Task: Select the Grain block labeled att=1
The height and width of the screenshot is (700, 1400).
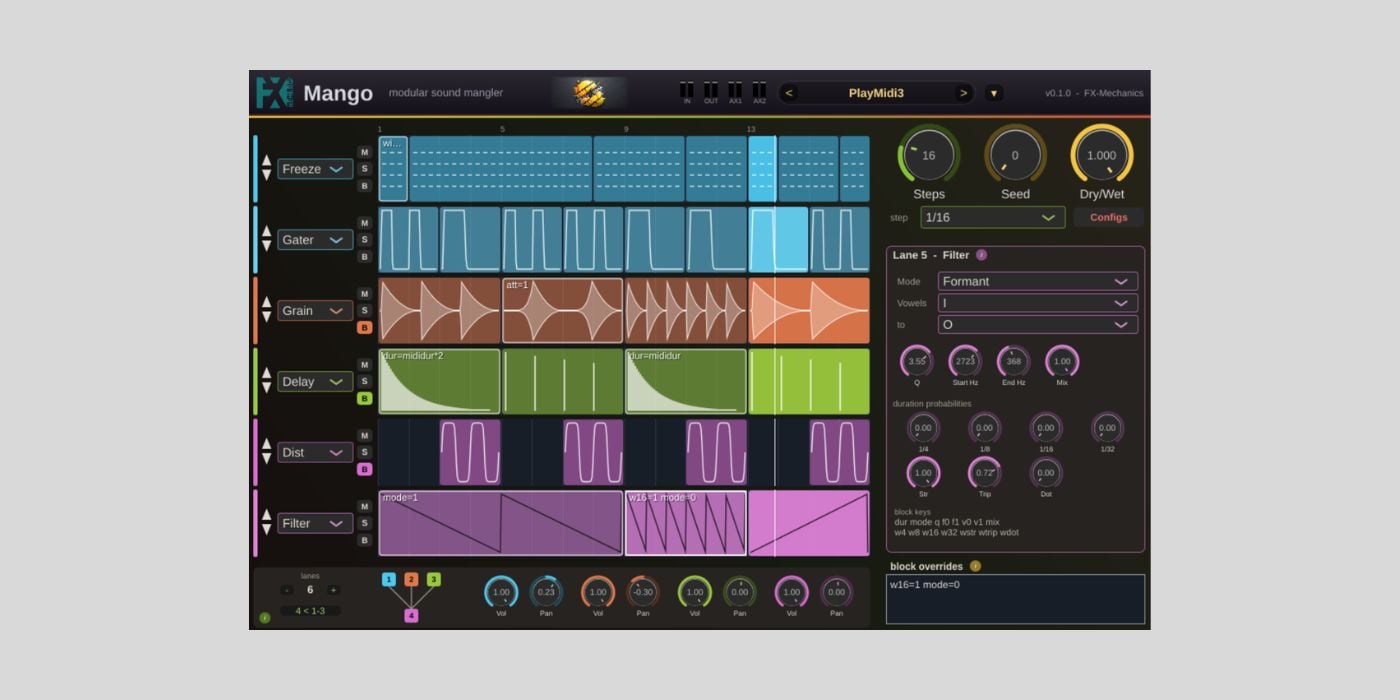Action: point(562,311)
